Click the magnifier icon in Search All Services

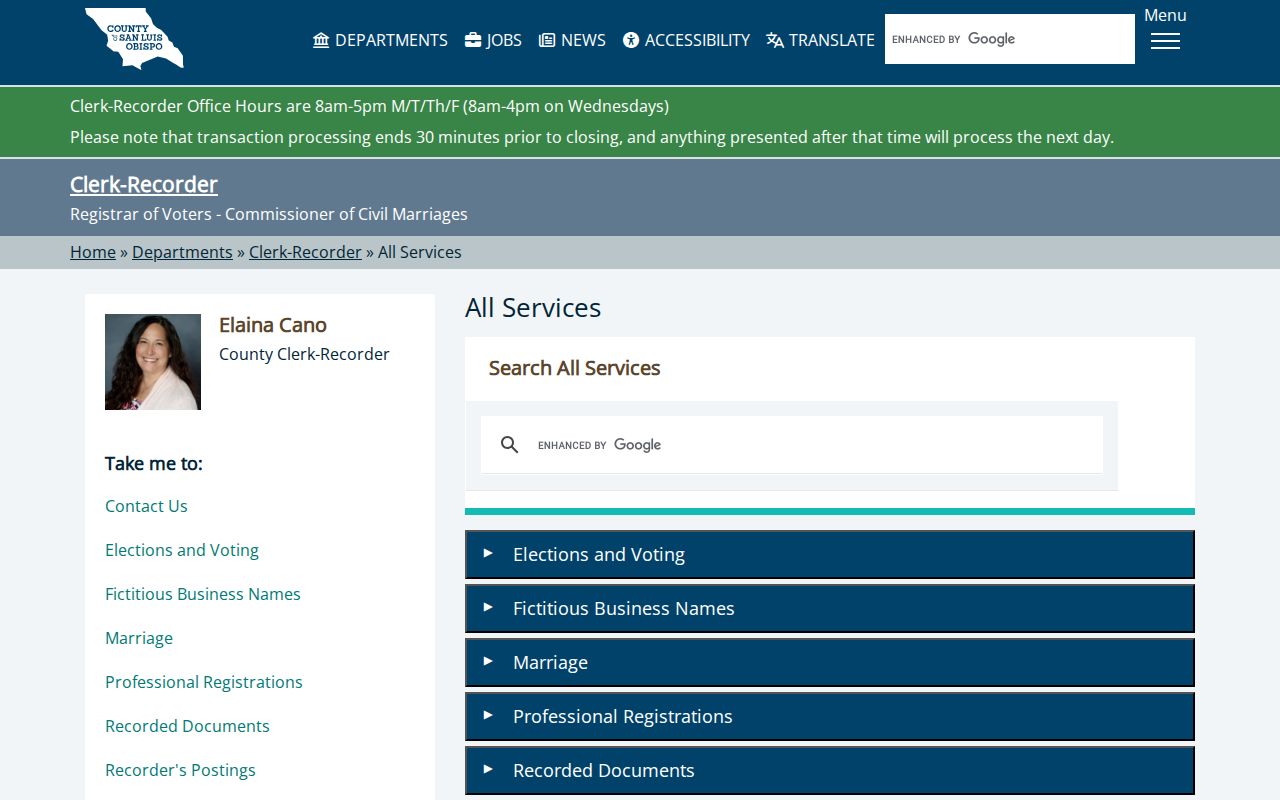tap(509, 445)
